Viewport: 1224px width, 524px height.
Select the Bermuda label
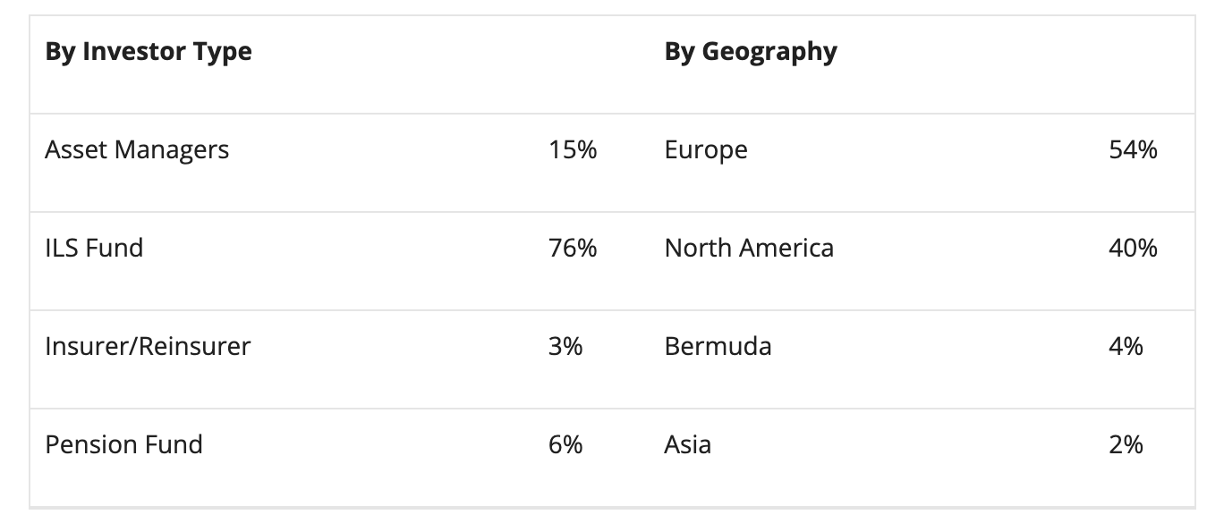coord(718,346)
